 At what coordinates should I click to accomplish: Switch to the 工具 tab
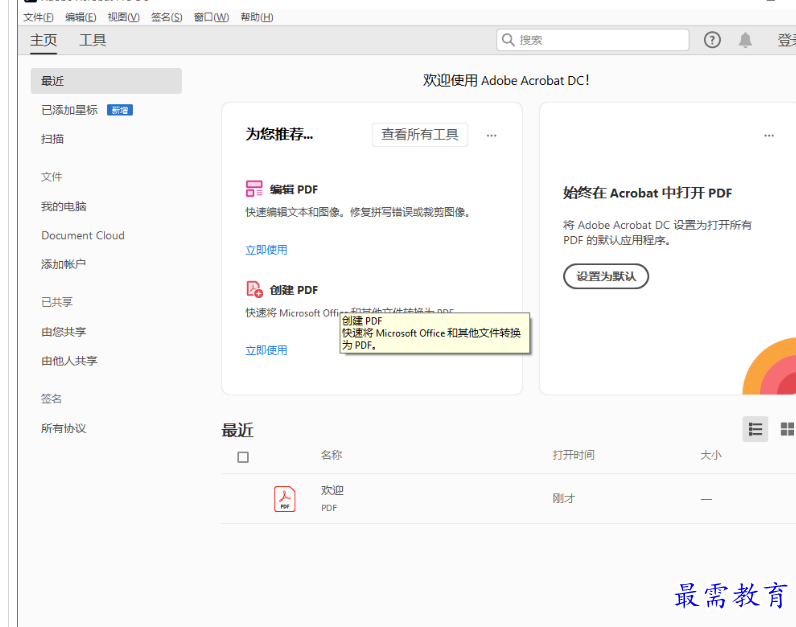coord(92,40)
